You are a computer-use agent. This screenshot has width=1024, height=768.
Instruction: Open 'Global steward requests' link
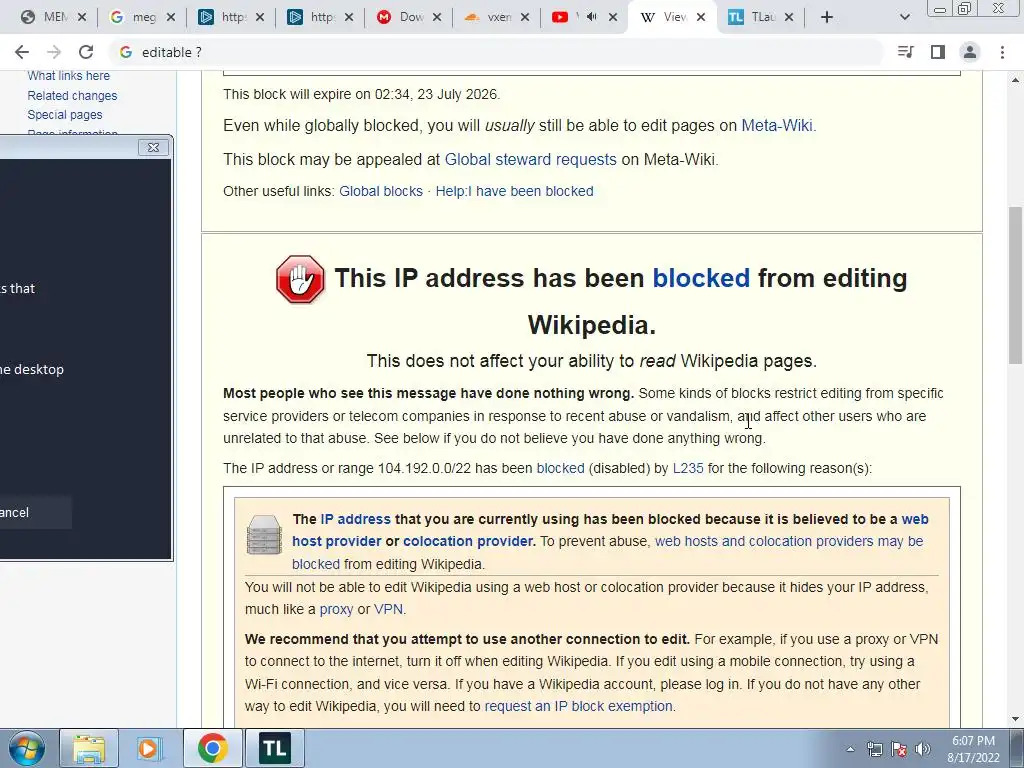coord(530,159)
